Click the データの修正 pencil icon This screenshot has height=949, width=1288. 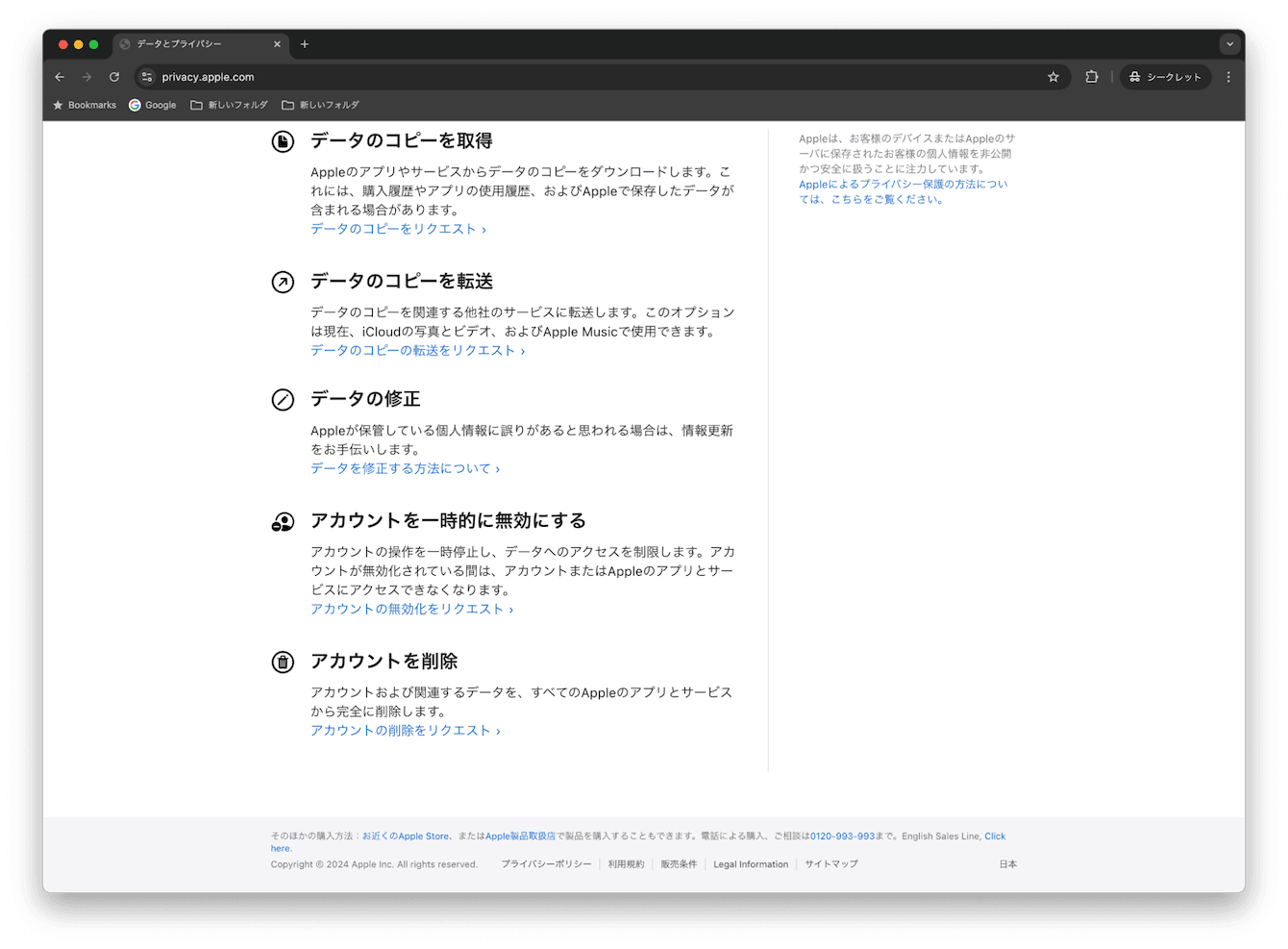283,400
